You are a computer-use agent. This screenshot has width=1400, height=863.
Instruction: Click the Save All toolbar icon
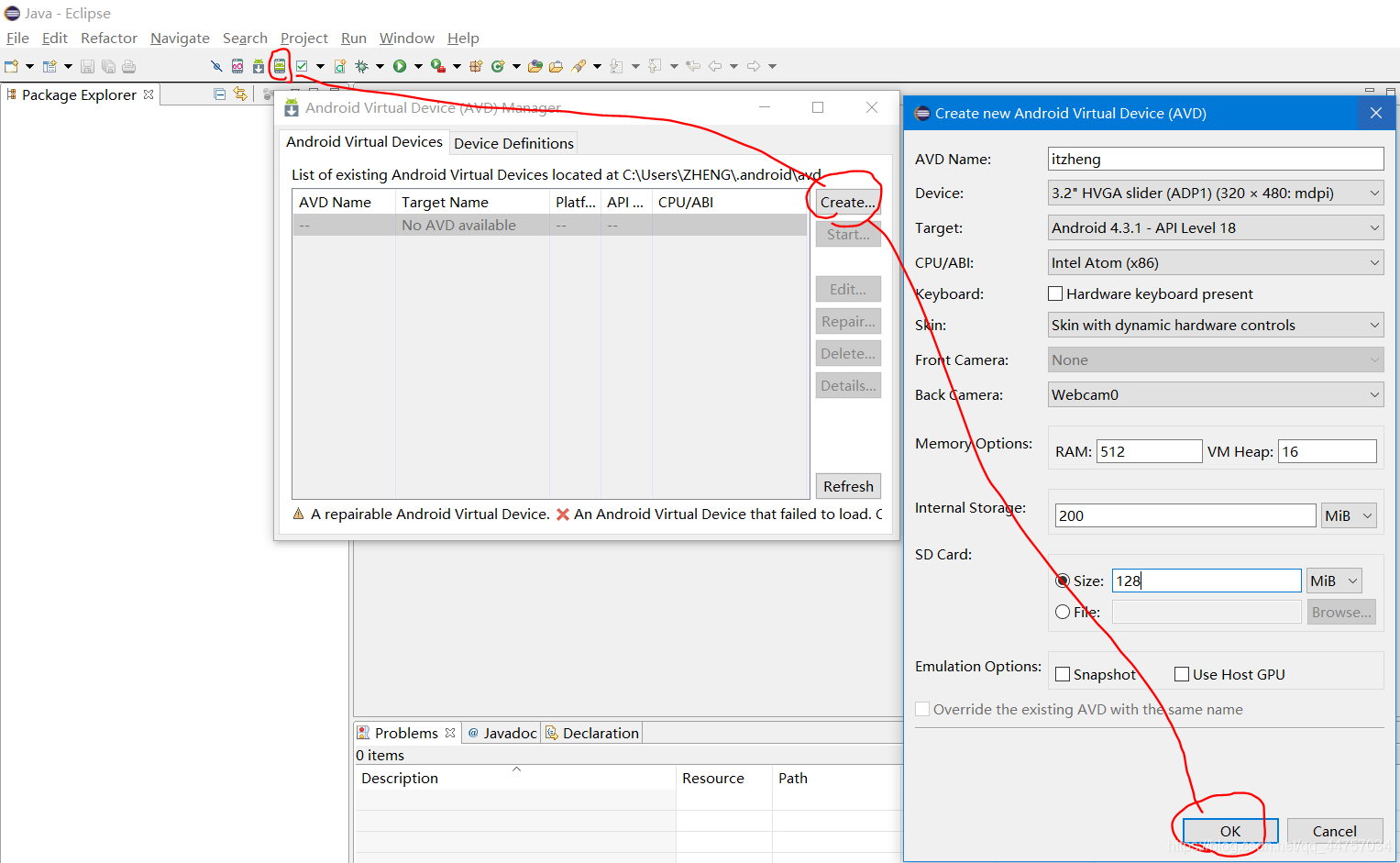(108, 66)
